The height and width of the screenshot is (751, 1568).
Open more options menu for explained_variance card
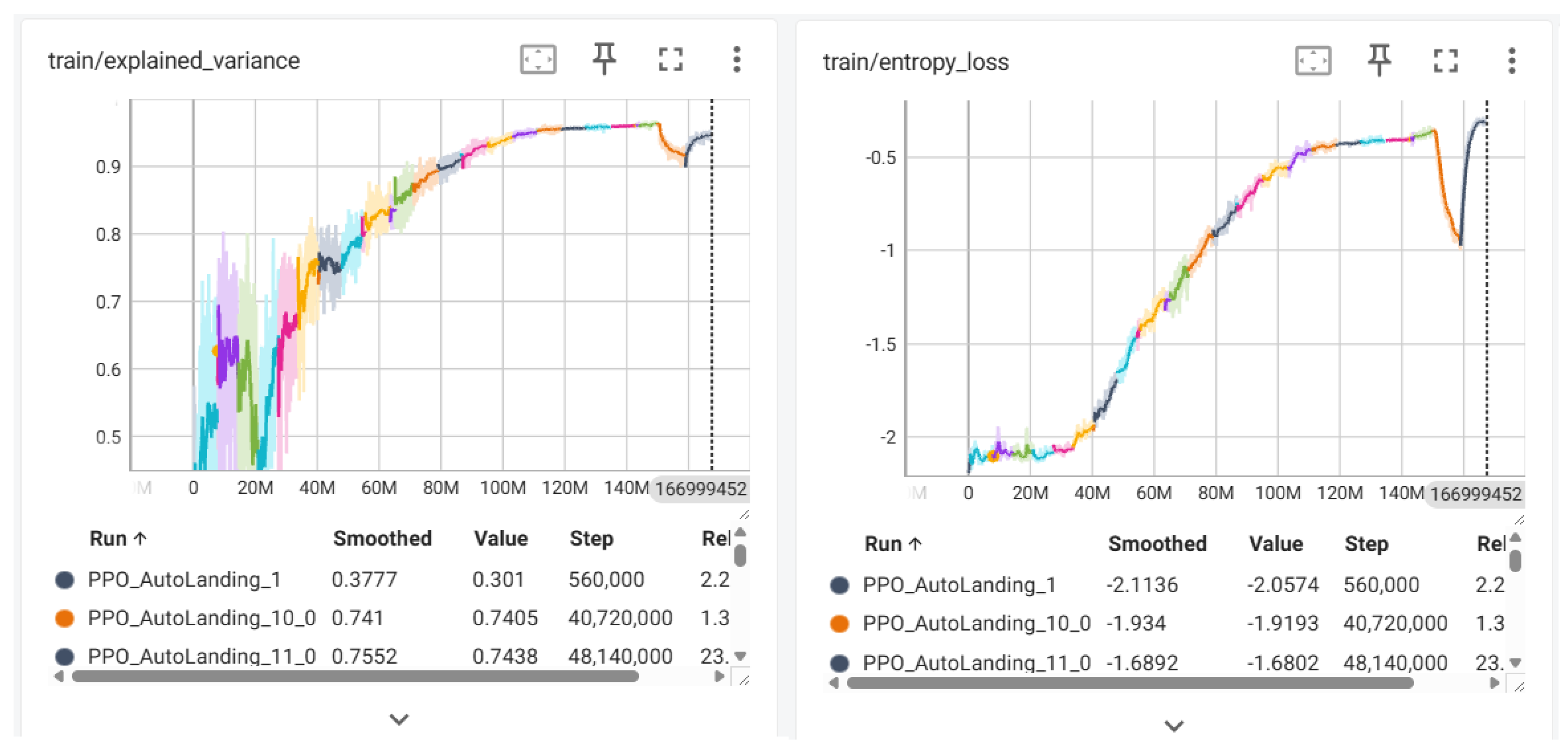pyautogui.click(x=736, y=60)
